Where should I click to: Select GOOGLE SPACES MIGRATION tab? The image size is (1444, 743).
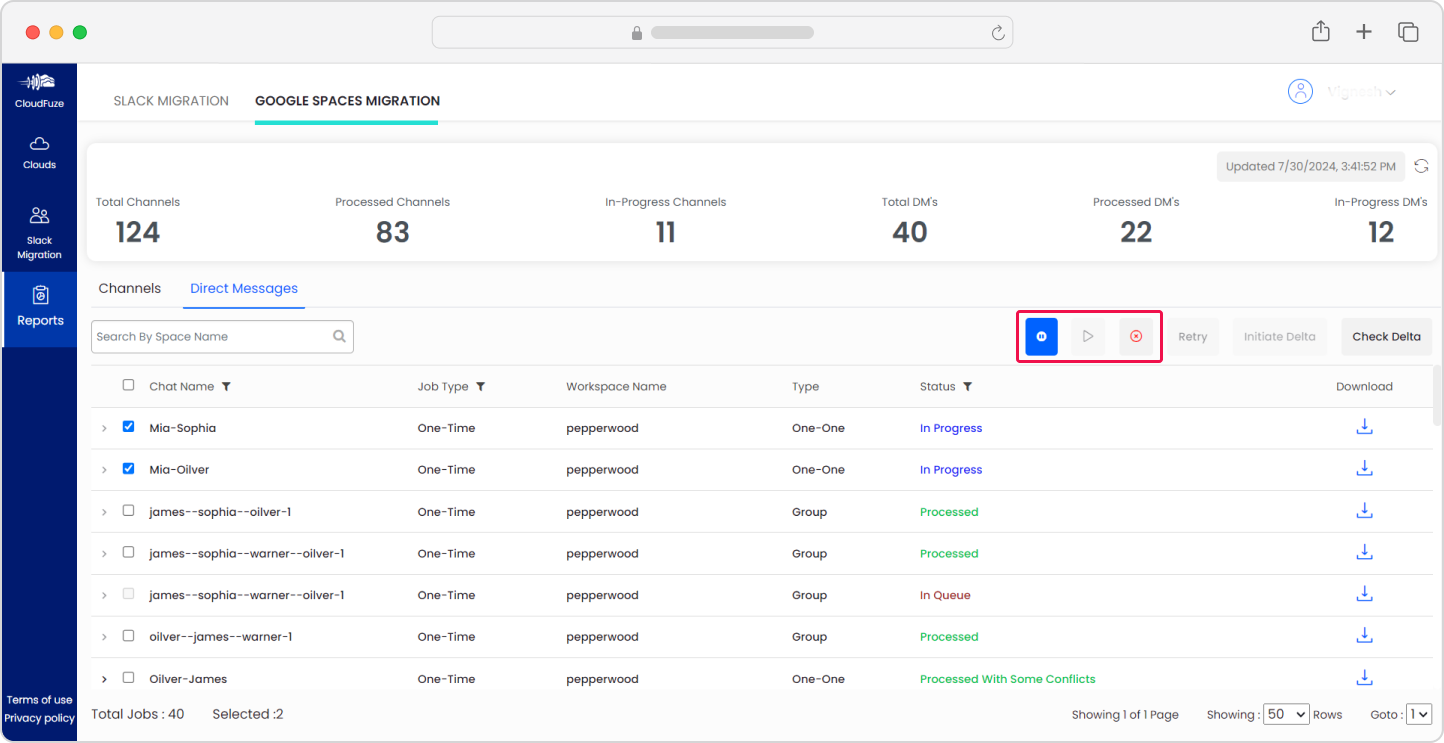tap(347, 101)
